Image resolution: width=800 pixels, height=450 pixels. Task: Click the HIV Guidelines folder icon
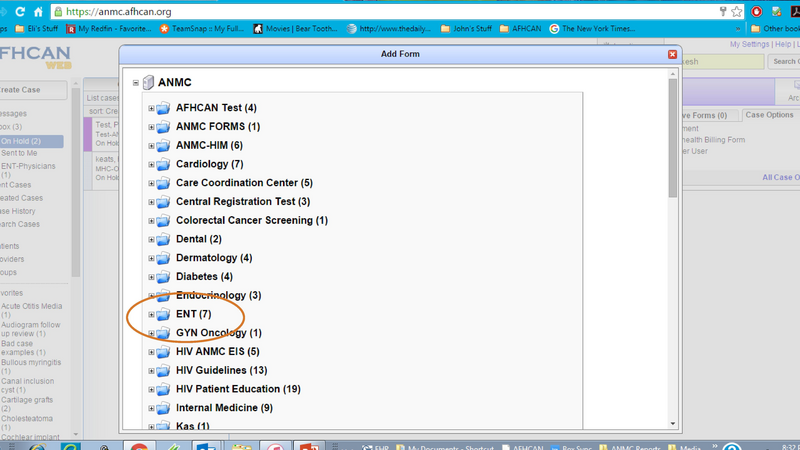pyautogui.click(x=163, y=371)
